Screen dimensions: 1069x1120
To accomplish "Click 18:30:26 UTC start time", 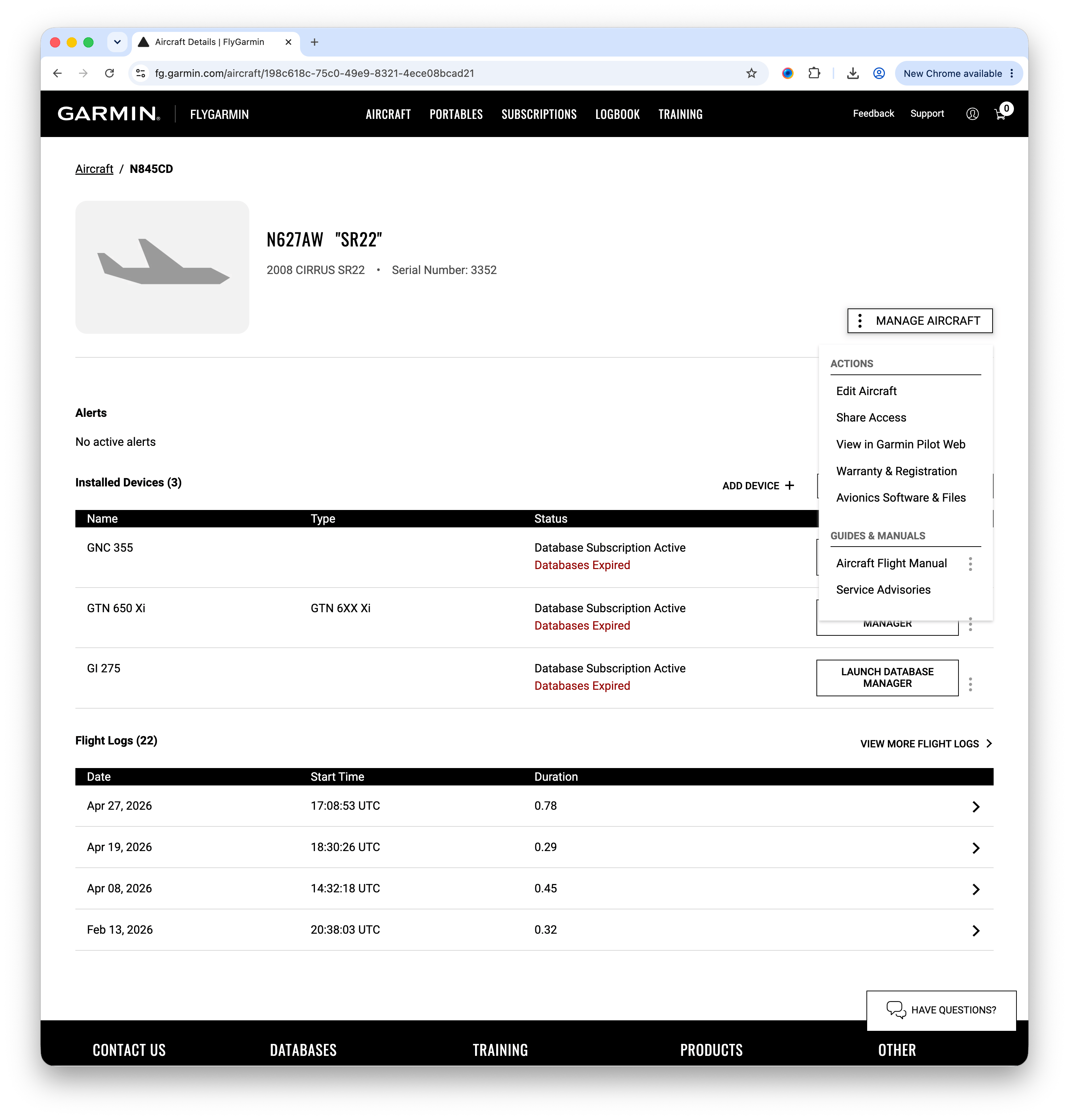I will [345, 847].
